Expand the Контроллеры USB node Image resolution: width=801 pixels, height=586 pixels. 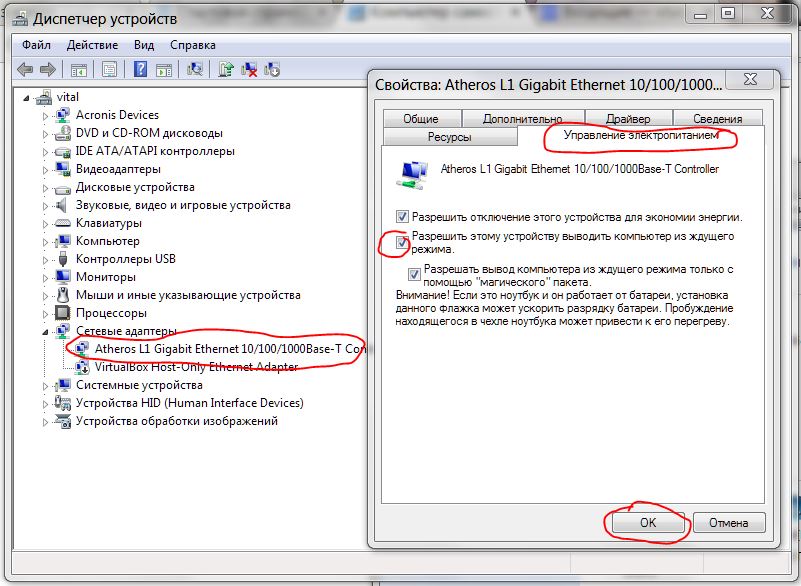pyautogui.click(x=45, y=260)
